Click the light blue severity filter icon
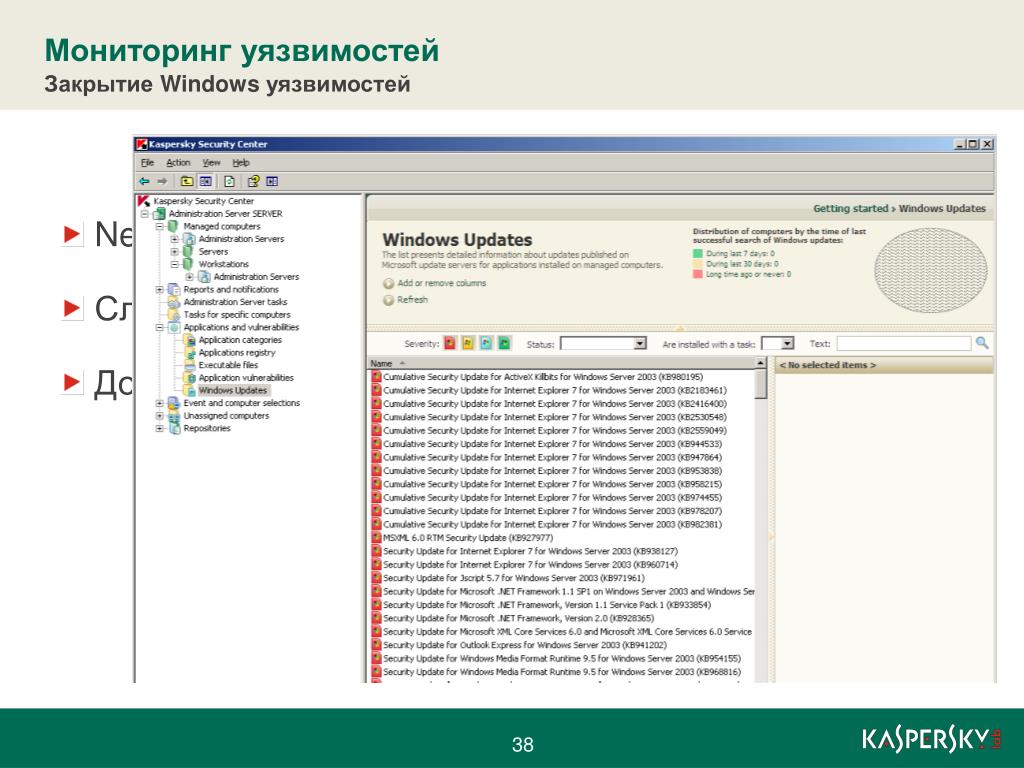Viewport: 1024px width, 768px height. coord(486,343)
